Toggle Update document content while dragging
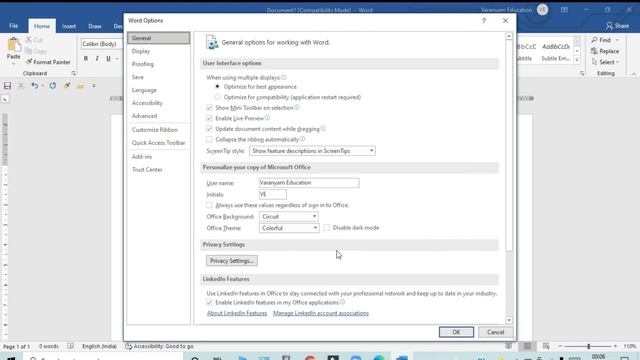Image resolution: width=640 pixels, height=360 pixels. pos(209,129)
